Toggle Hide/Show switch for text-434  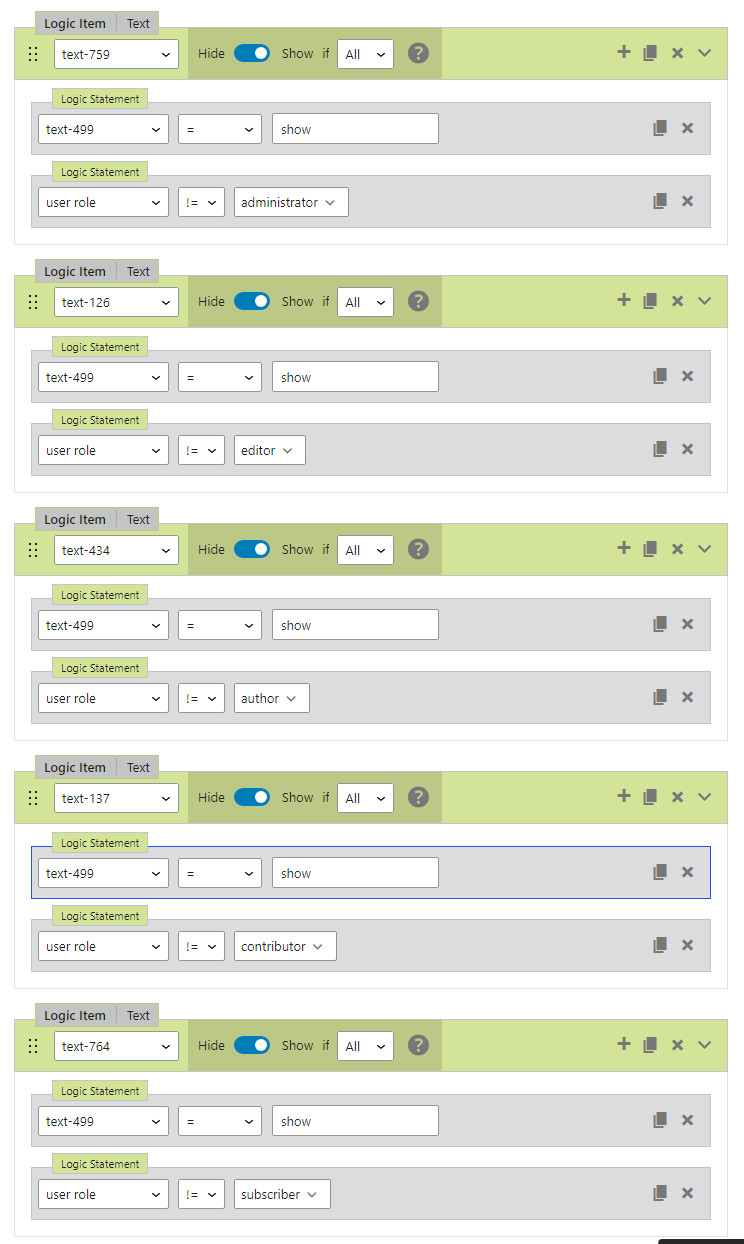pos(252,549)
